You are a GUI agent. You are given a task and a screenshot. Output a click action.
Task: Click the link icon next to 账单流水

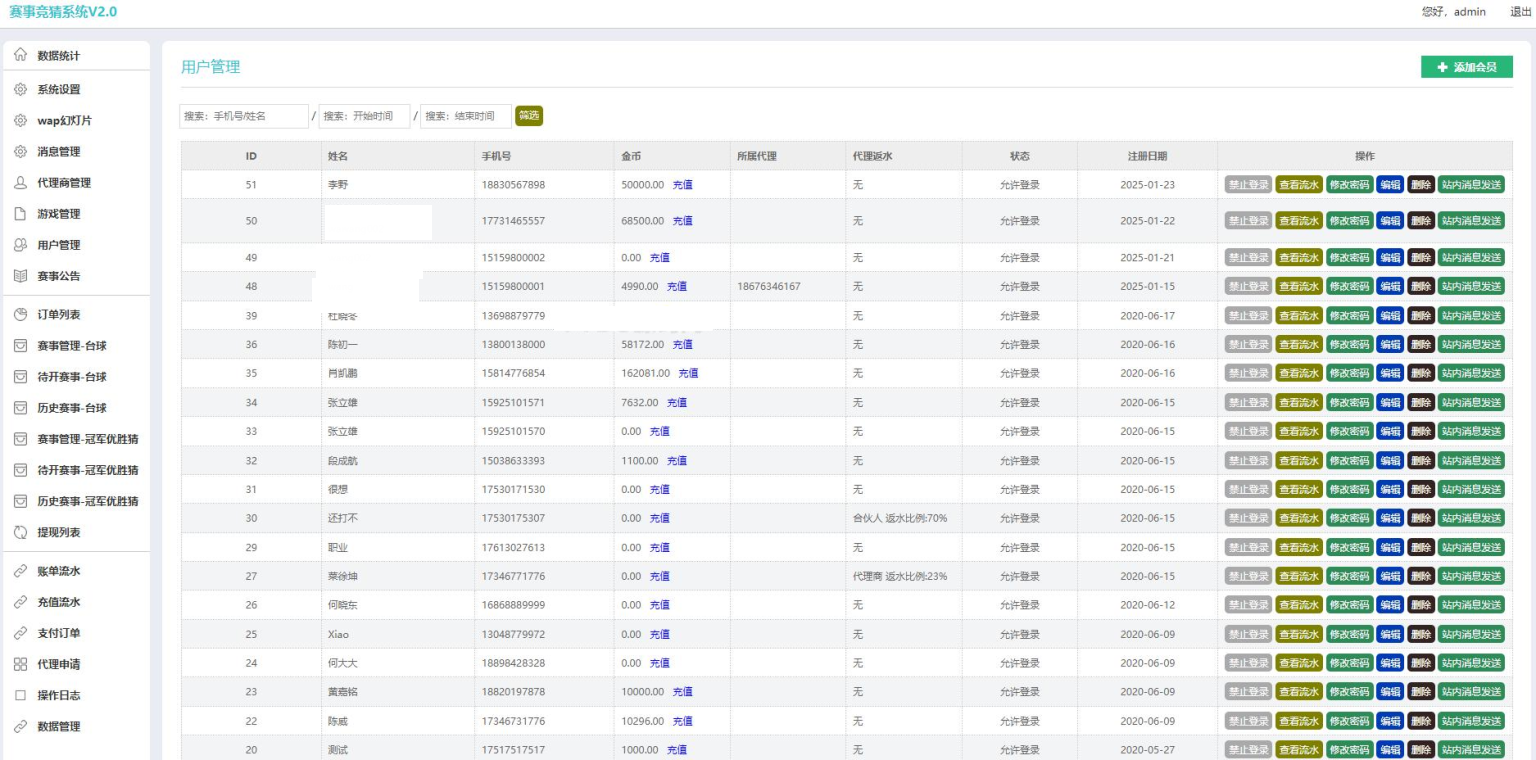[20, 571]
